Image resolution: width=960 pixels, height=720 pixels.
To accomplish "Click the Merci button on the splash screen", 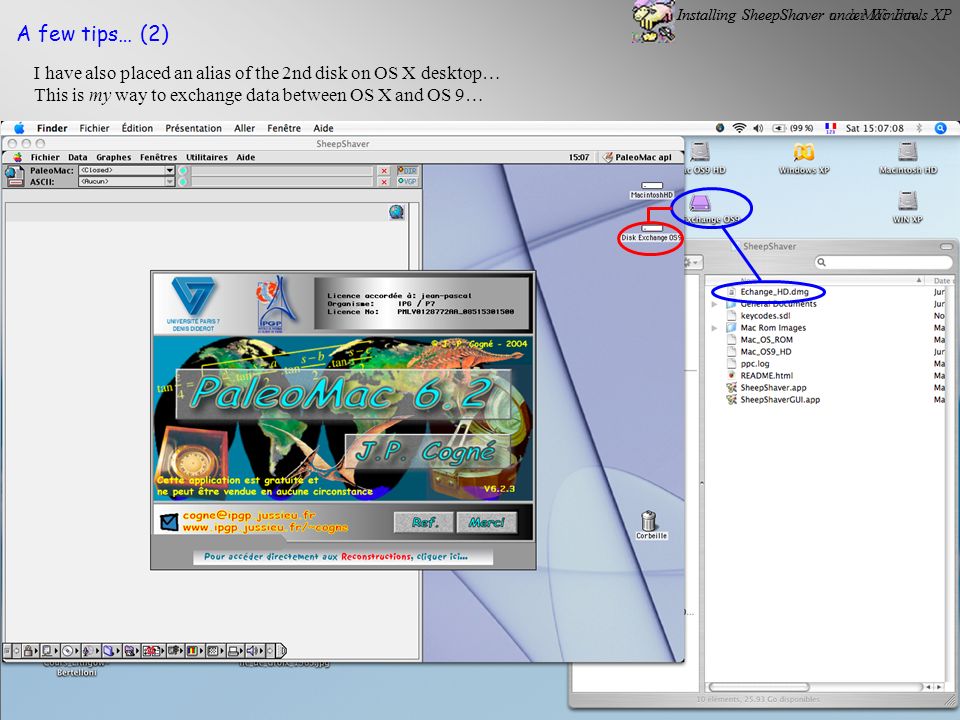I will click(x=487, y=522).
